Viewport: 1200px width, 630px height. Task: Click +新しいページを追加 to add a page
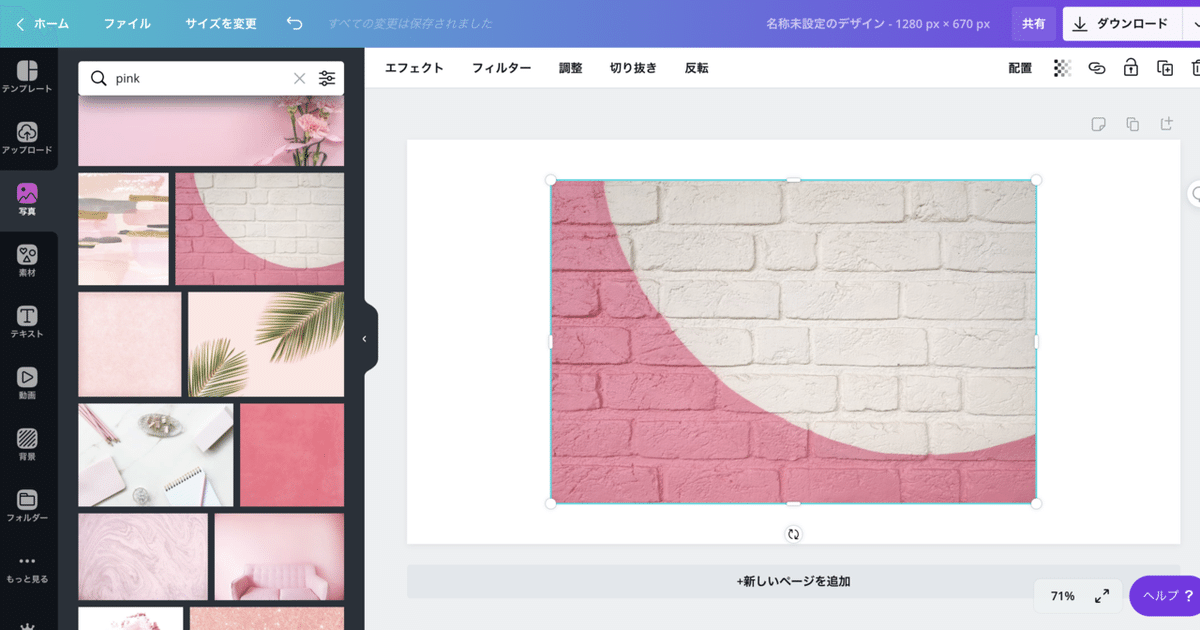tap(793, 581)
